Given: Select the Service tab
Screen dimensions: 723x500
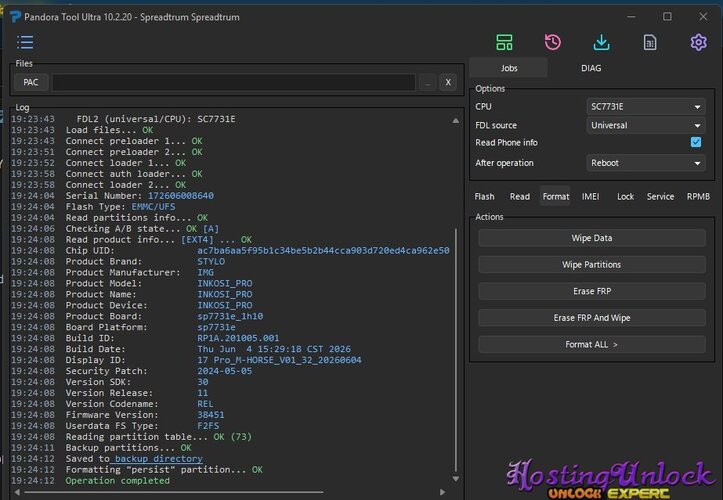Looking at the screenshot, I should 660,196.
